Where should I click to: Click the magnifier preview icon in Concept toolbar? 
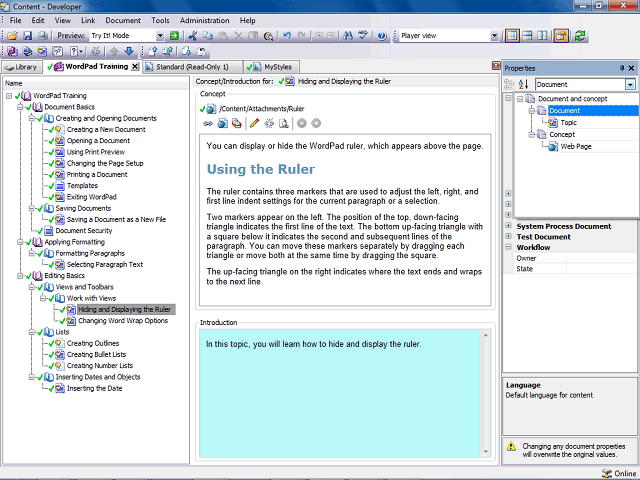pyautogui.click(x=284, y=123)
